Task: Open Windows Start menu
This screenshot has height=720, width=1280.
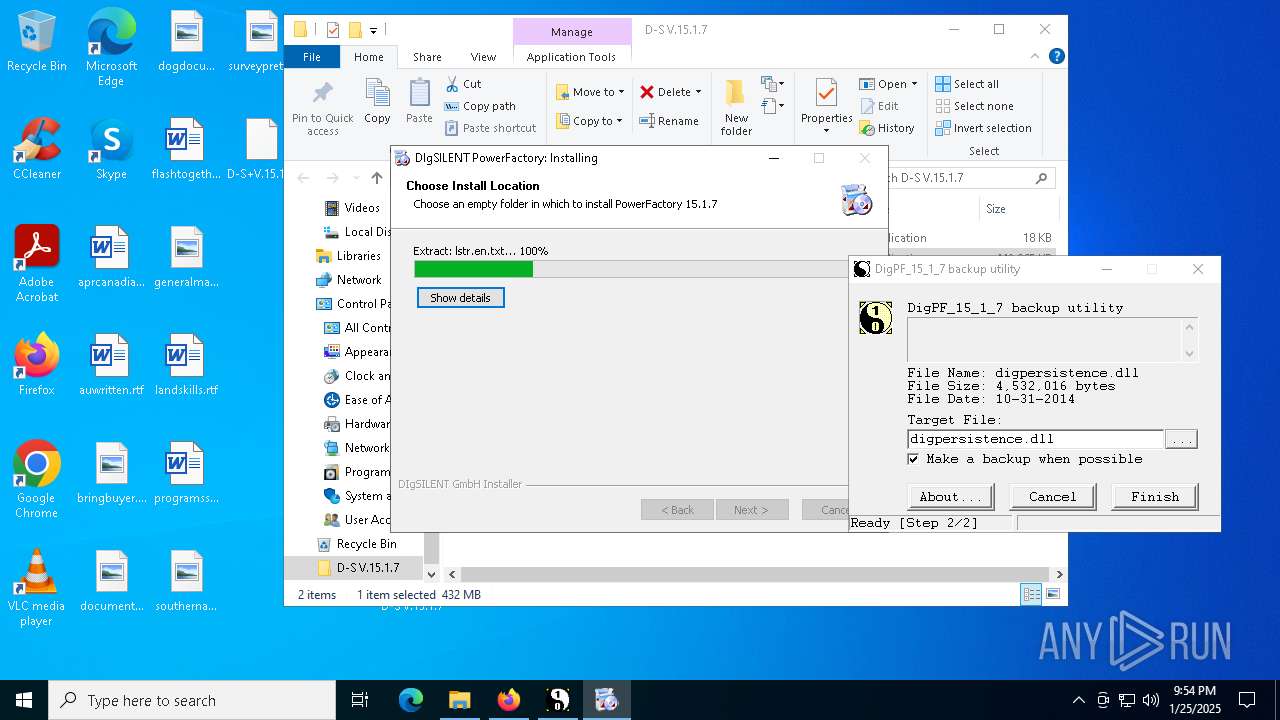Action: (24, 700)
